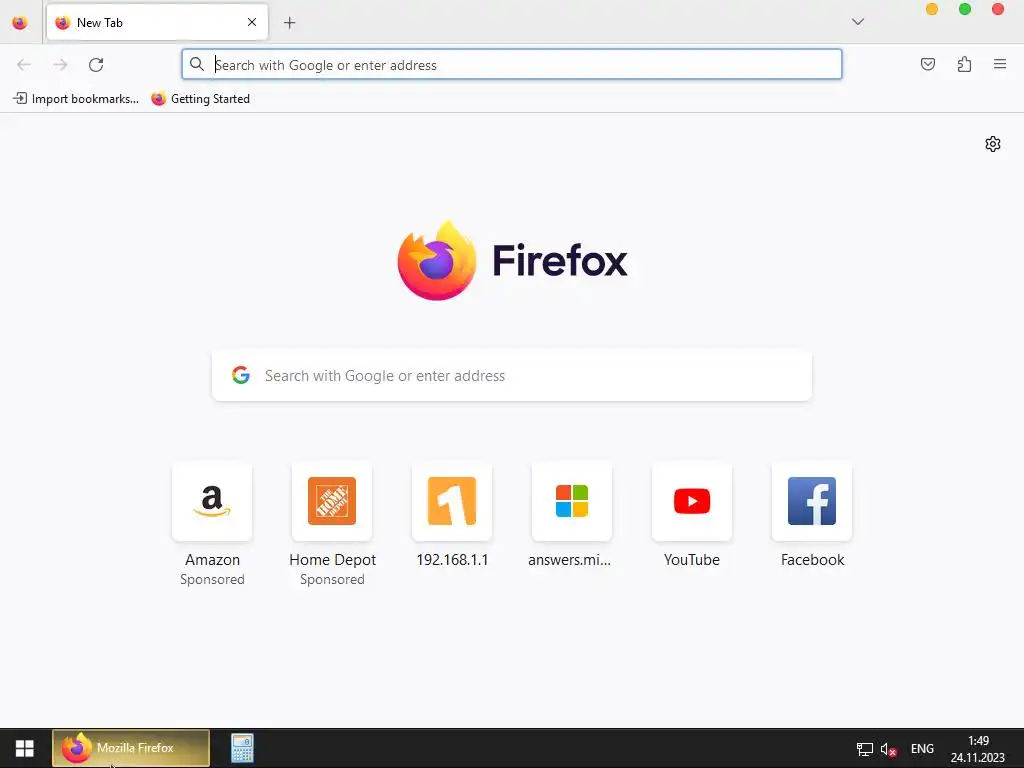The height and width of the screenshot is (768, 1024).
Task: Expand the list all tabs chevron
Action: tap(858, 22)
